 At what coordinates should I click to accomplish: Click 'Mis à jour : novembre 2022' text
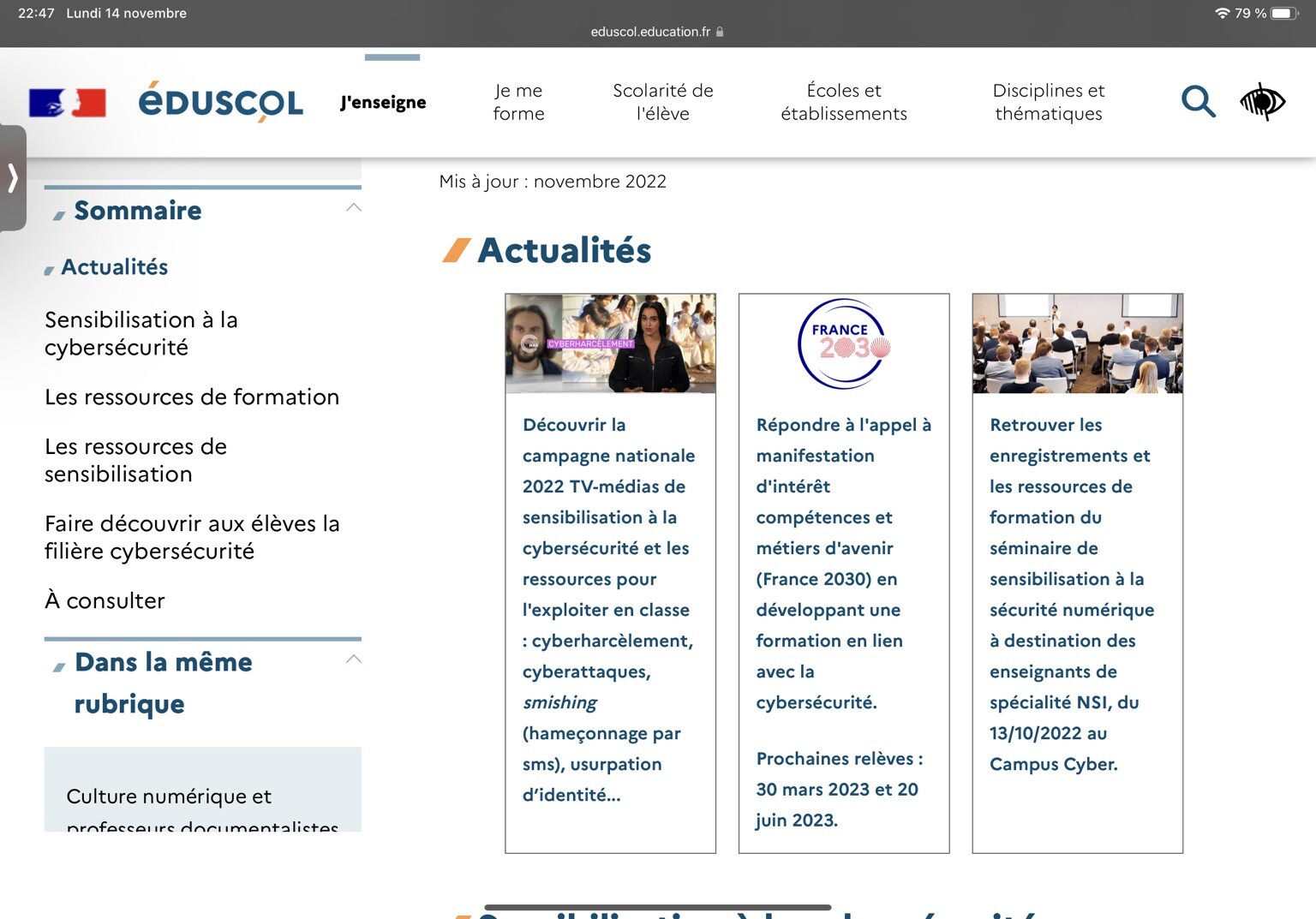553,182
